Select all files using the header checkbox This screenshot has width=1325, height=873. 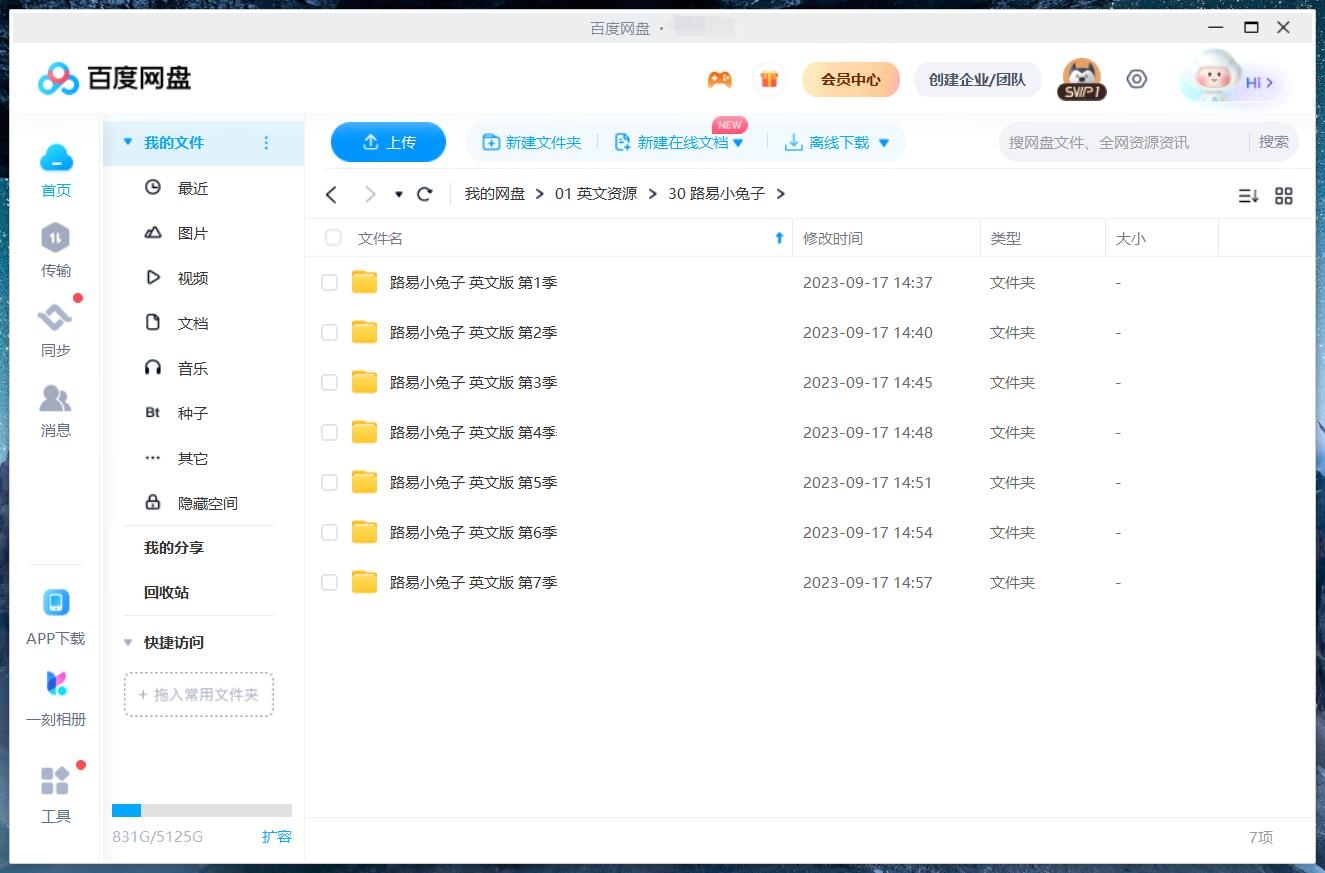332,238
